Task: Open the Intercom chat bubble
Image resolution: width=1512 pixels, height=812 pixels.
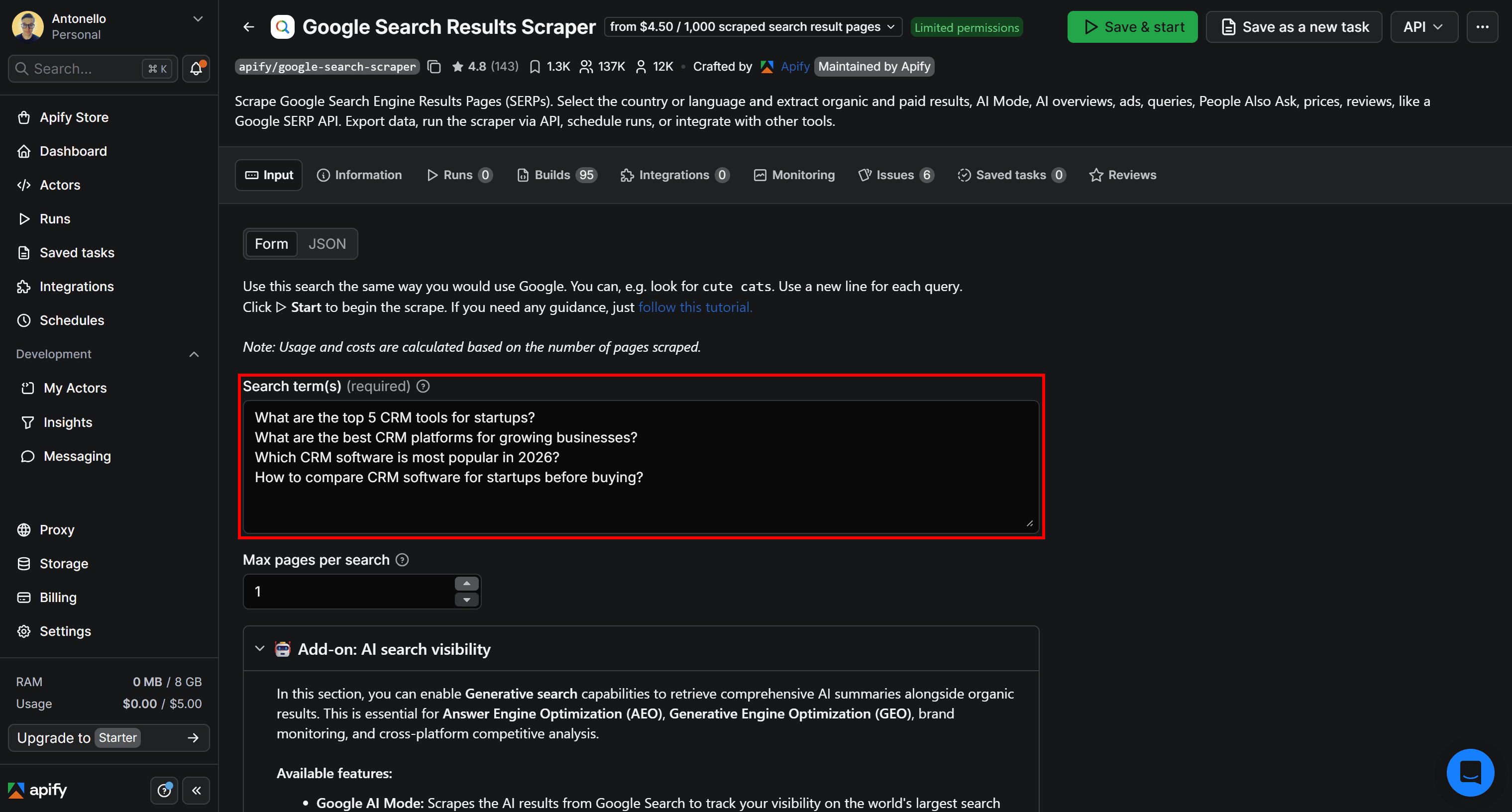Action: 1470,772
